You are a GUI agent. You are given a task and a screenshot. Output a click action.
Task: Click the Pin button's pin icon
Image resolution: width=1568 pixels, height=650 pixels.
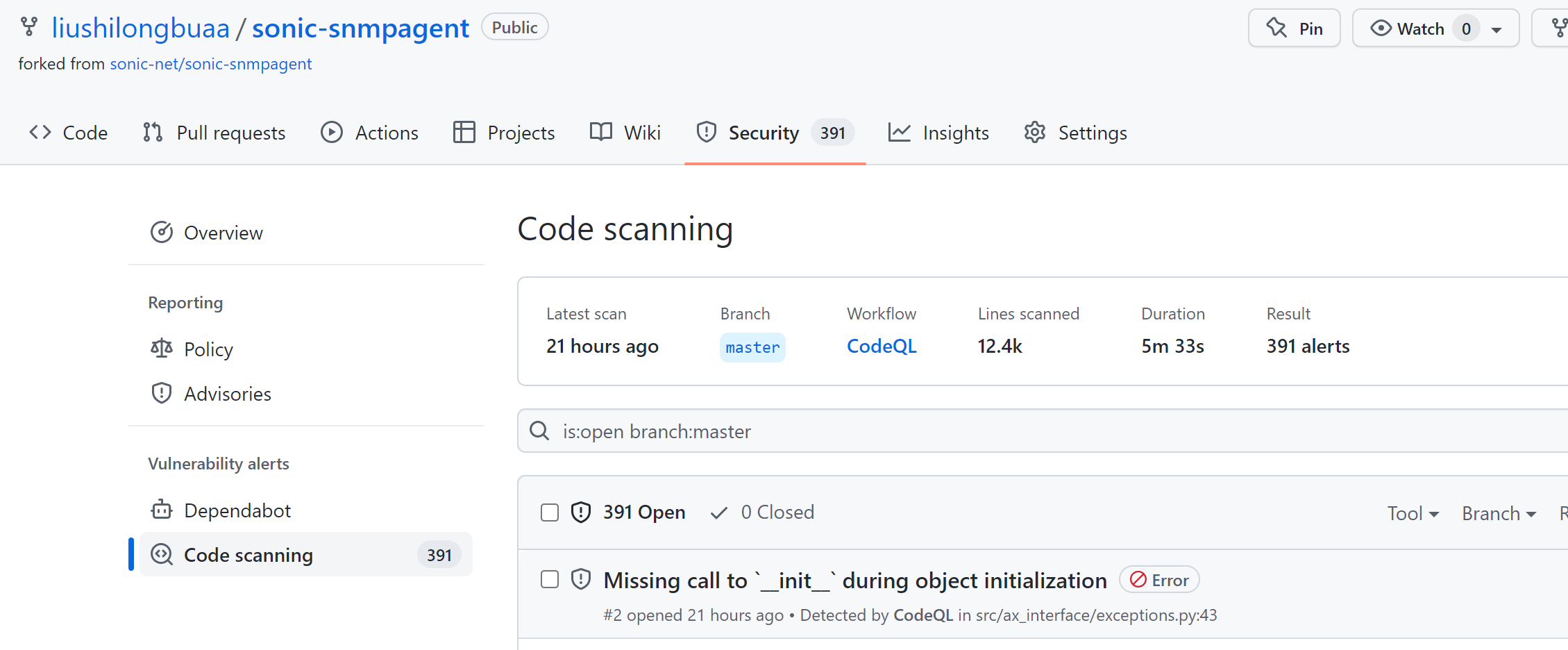(1277, 28)
